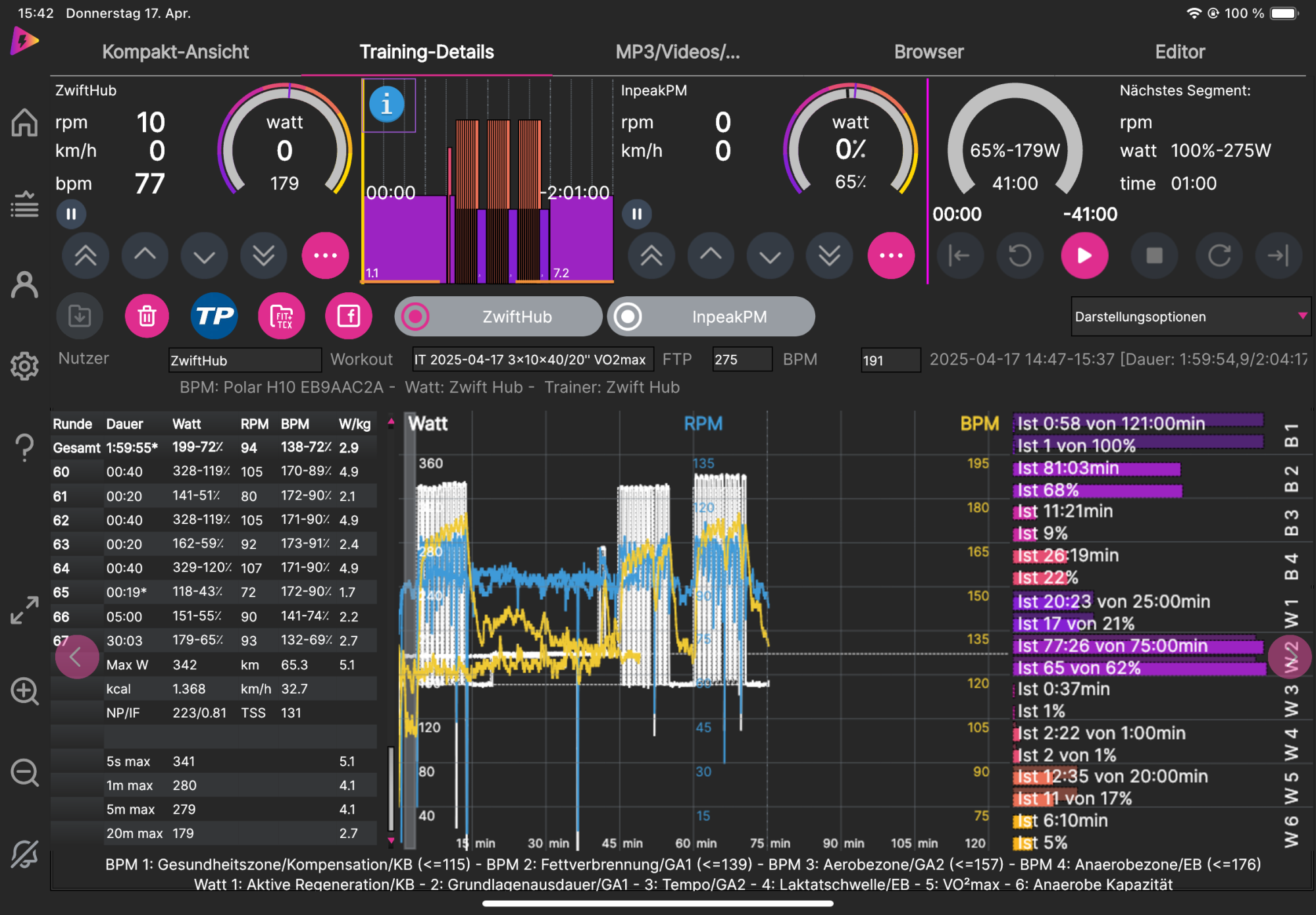Screen dimensions: 1316x915
Task: Increase InpeakPM power by large step
Action: click(651, 255)
